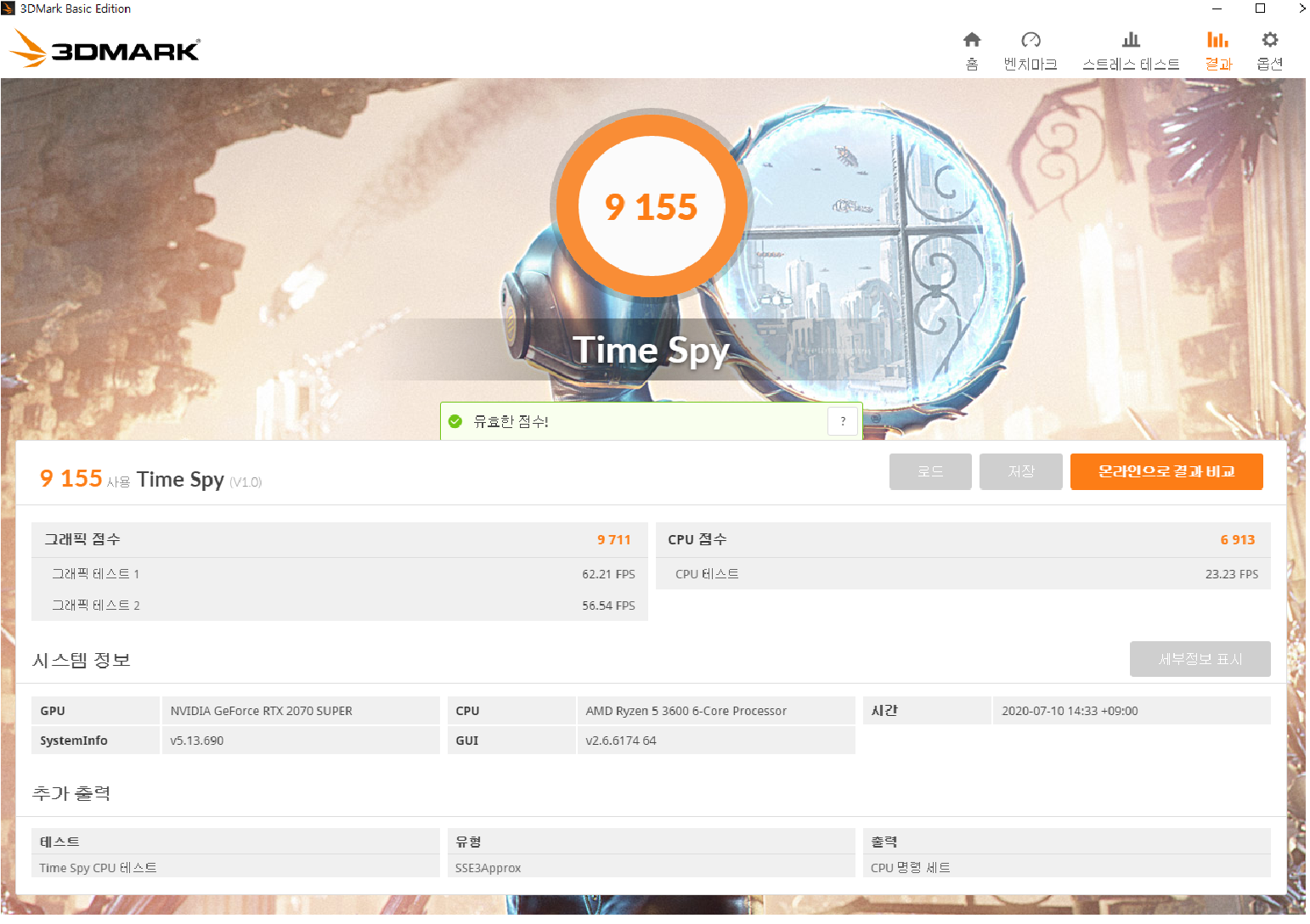Click the 그래픽 테스트 1 row label

click(x=96, y=574)
